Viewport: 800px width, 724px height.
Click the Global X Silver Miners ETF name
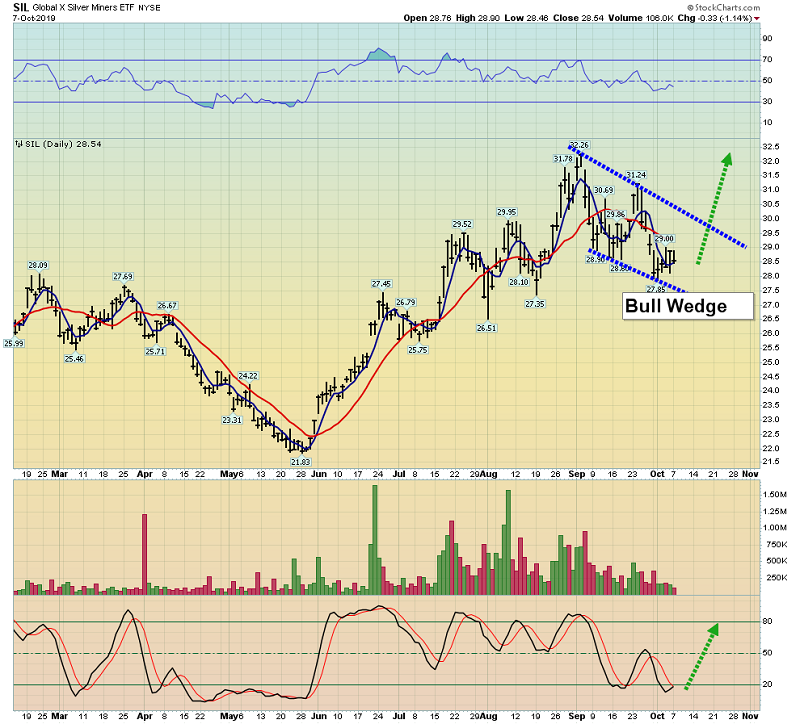[84, 8]
